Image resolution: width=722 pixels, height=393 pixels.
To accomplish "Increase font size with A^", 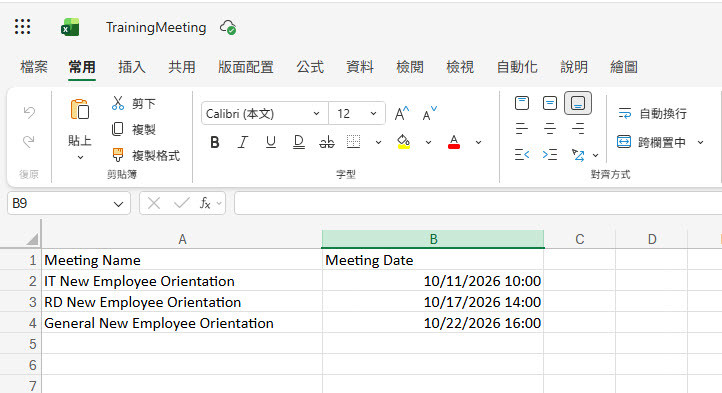I will tap(402, 113).
